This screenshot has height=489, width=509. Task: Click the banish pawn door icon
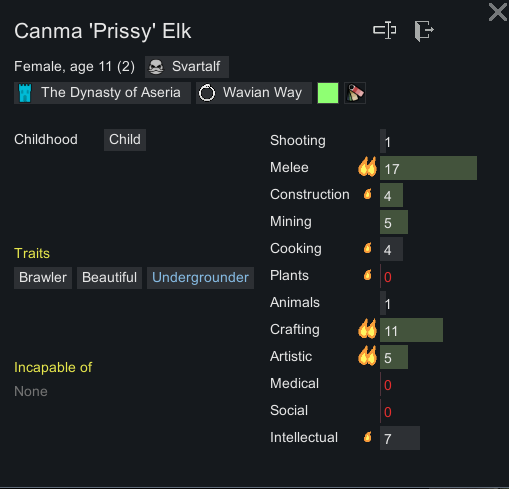pyautogui.click(x=424, y=31)
